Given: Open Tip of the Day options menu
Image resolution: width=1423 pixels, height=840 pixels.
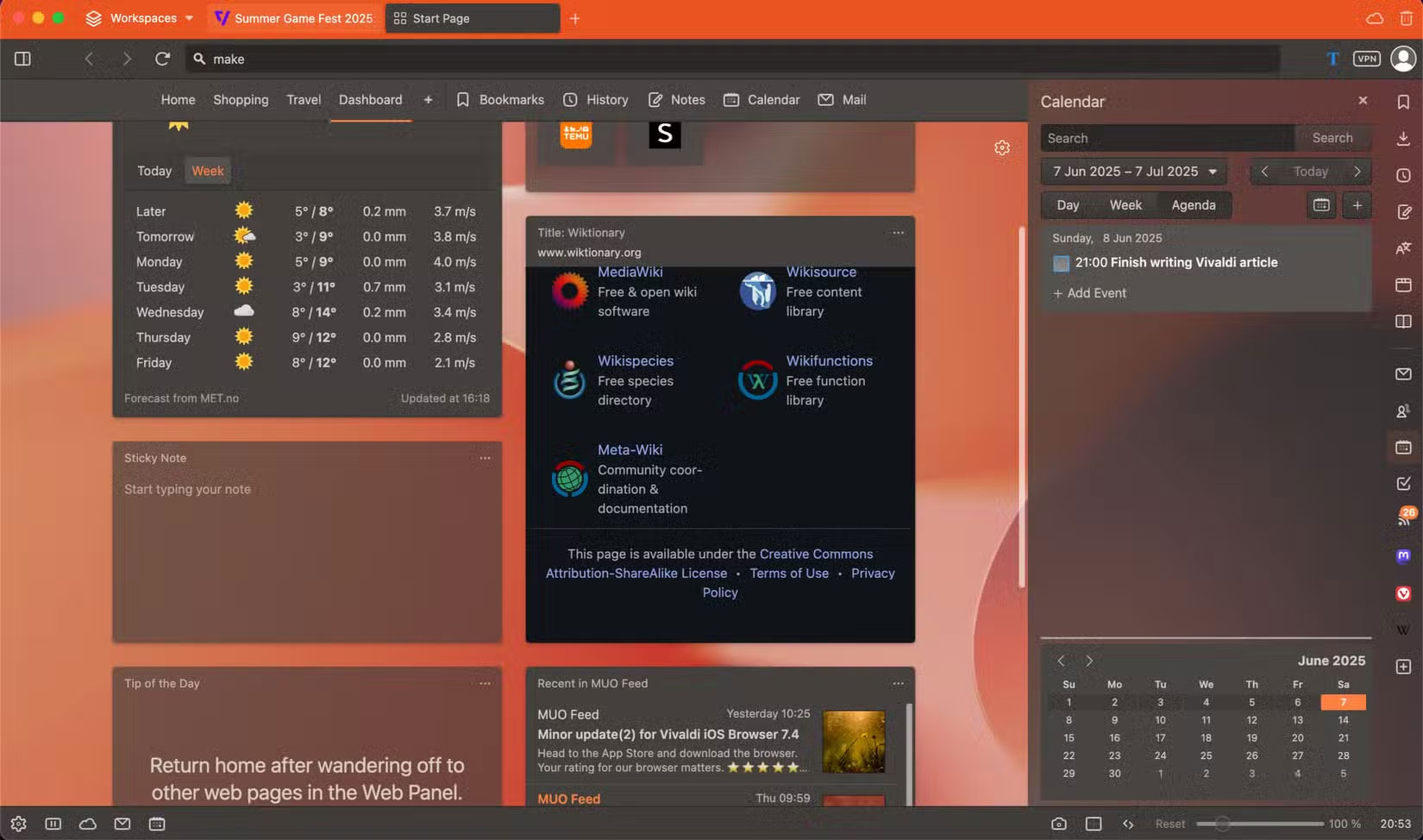Looking at the screenshot, I should (x=485, y=683).
